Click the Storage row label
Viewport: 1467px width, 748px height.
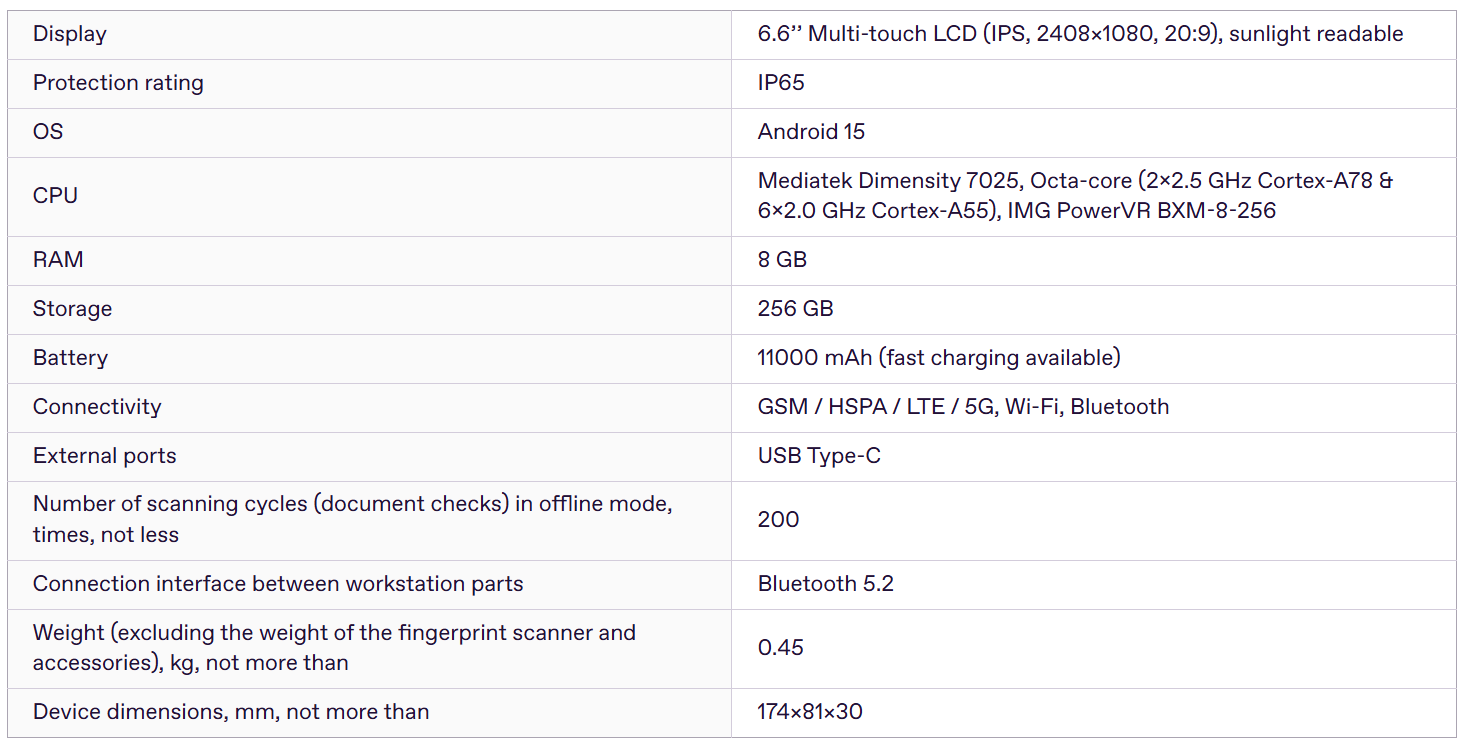(x=72, y=309)
